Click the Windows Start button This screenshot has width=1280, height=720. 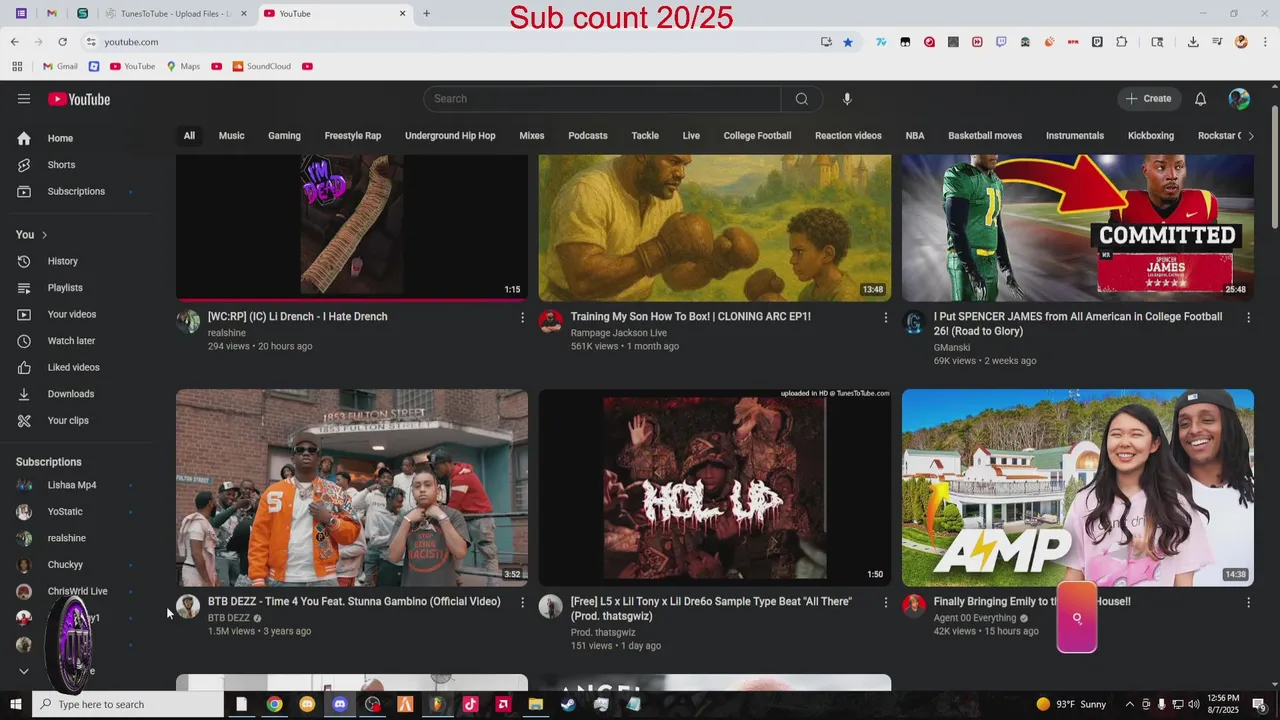pos(16,704)
